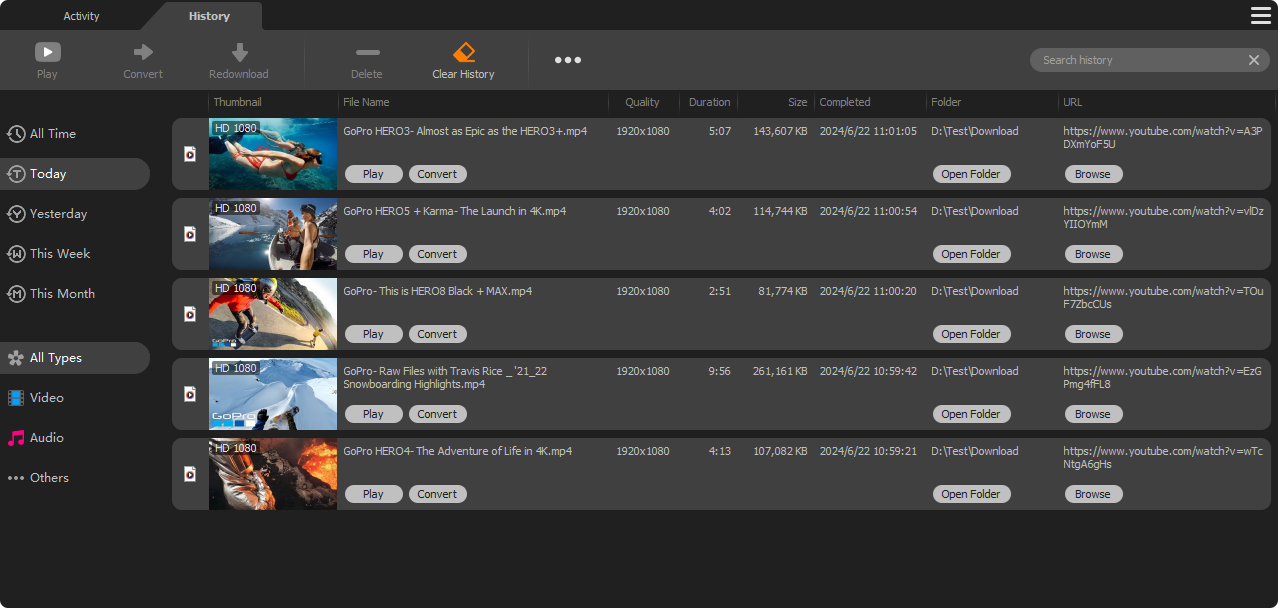The width and height of the screenshot is (1278, 608).
Task: Filter by Others type
Action: 75,478
